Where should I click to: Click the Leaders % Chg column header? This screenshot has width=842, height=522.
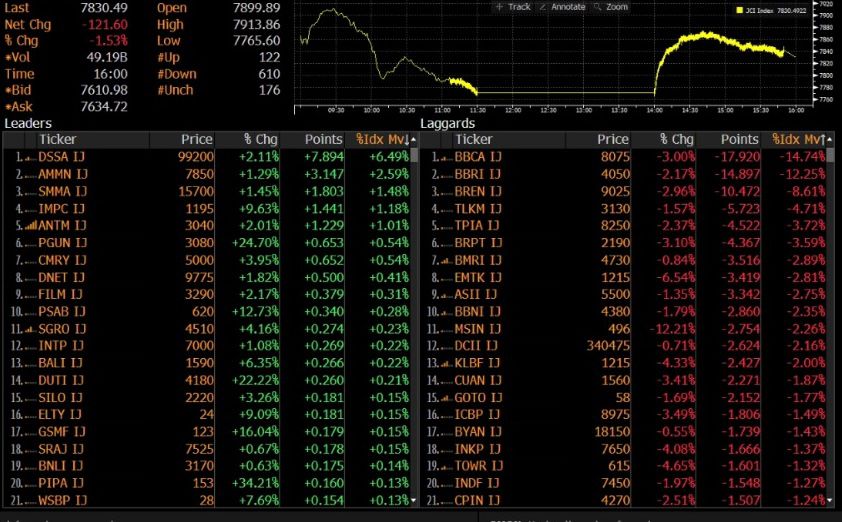coord(260,140)
